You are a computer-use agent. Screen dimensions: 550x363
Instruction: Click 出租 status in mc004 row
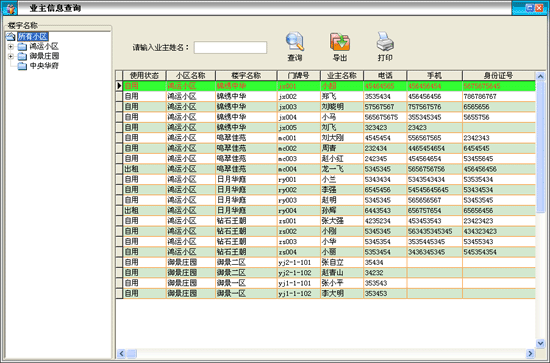[x=144, y=169]
